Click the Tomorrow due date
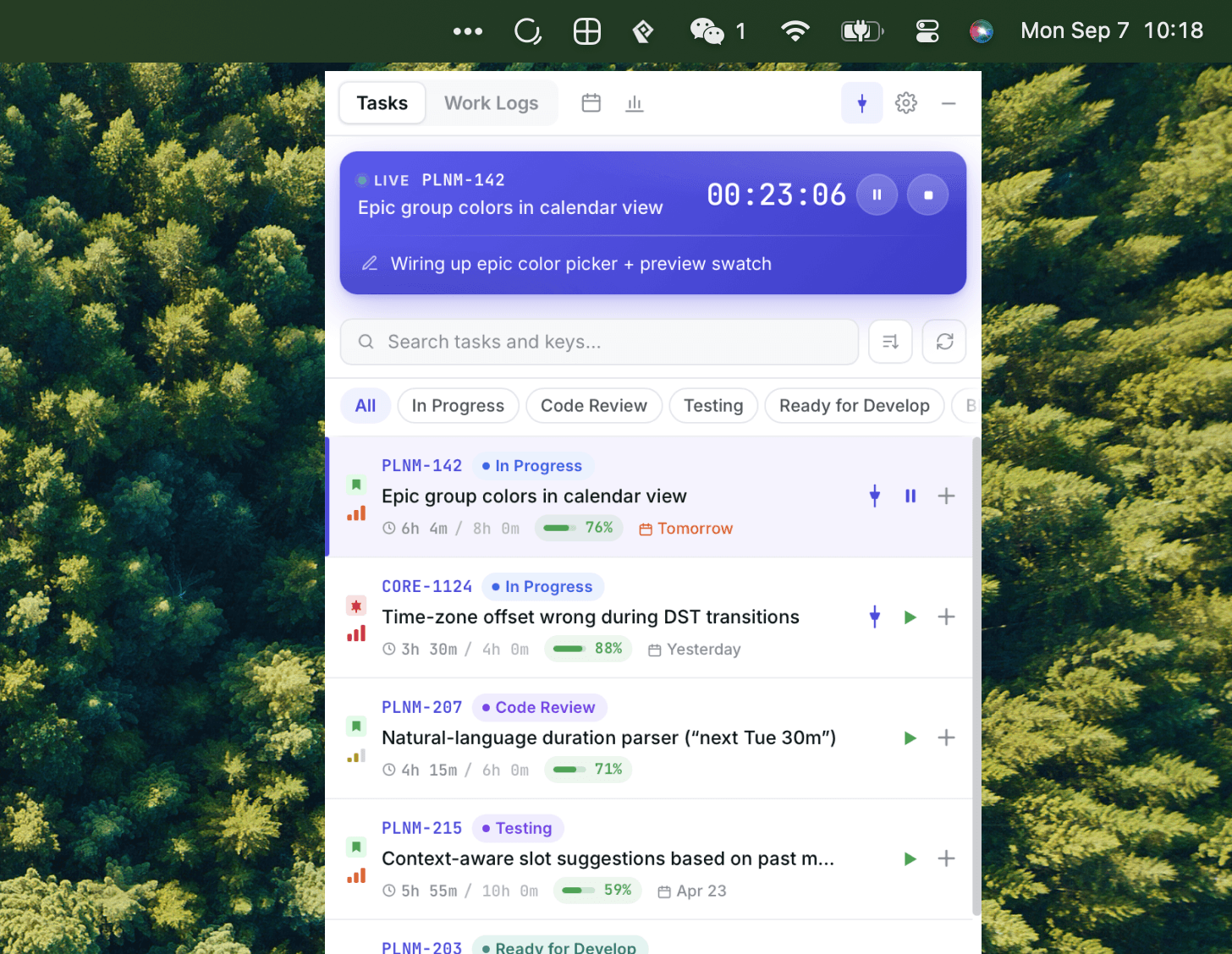1232x954 pixels. pyautogui.click(x=686, y=529)
